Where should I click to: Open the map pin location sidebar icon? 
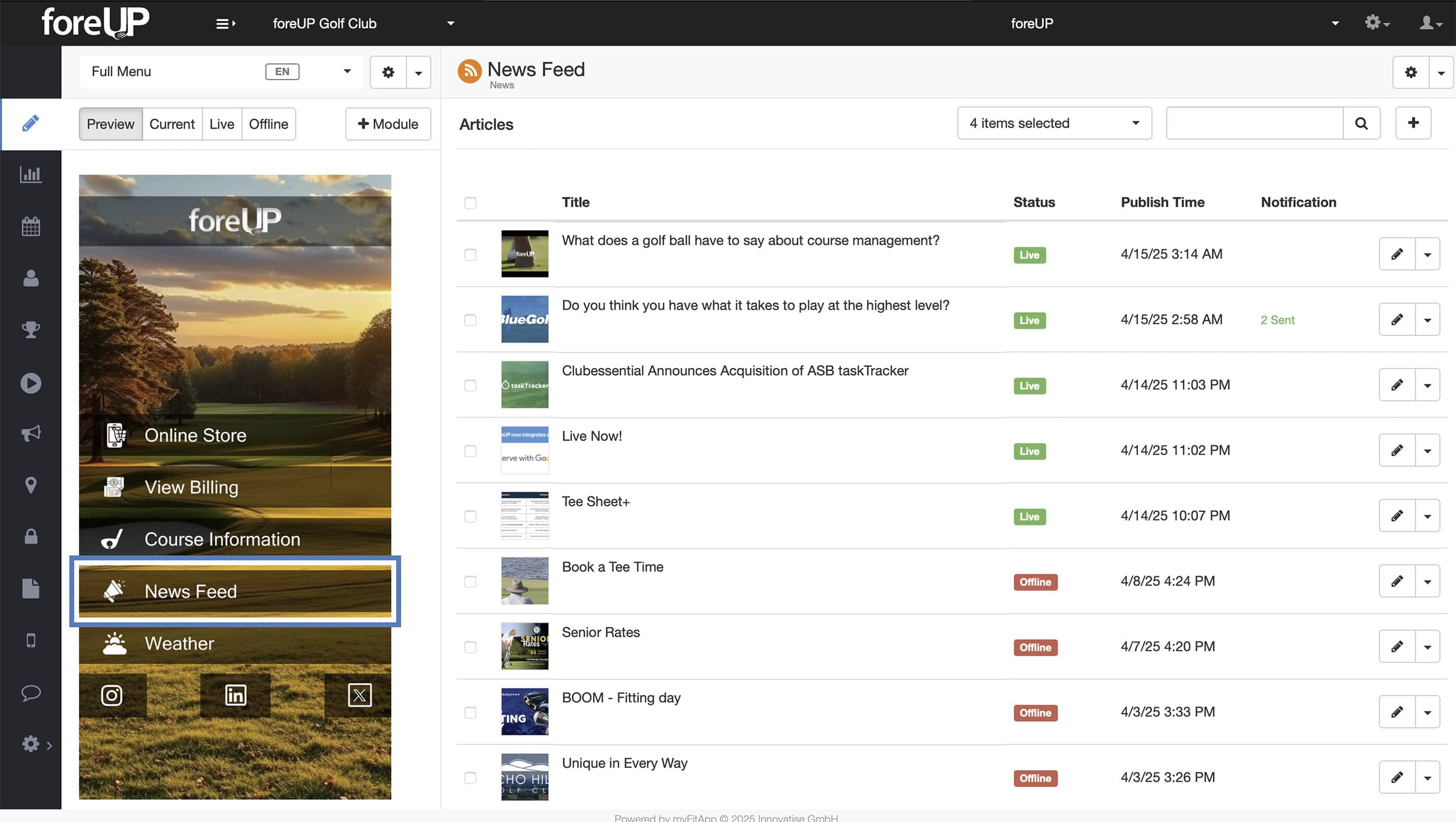coord(31,485)
